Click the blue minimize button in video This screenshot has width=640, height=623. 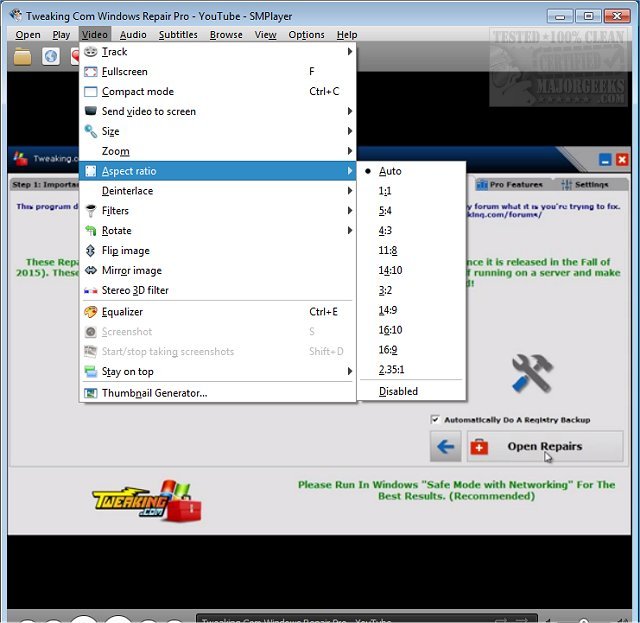point(605,160)
